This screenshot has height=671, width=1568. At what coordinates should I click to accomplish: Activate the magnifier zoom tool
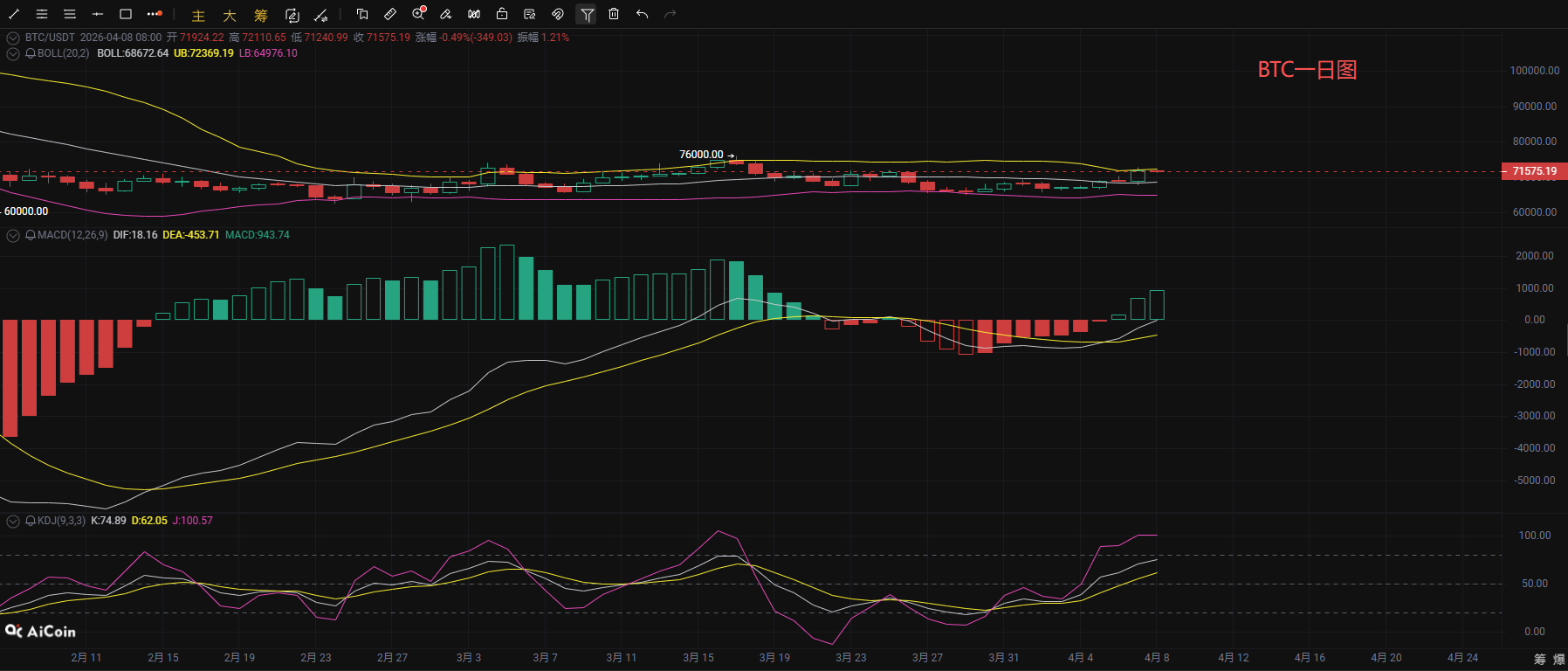coord(418,14)
